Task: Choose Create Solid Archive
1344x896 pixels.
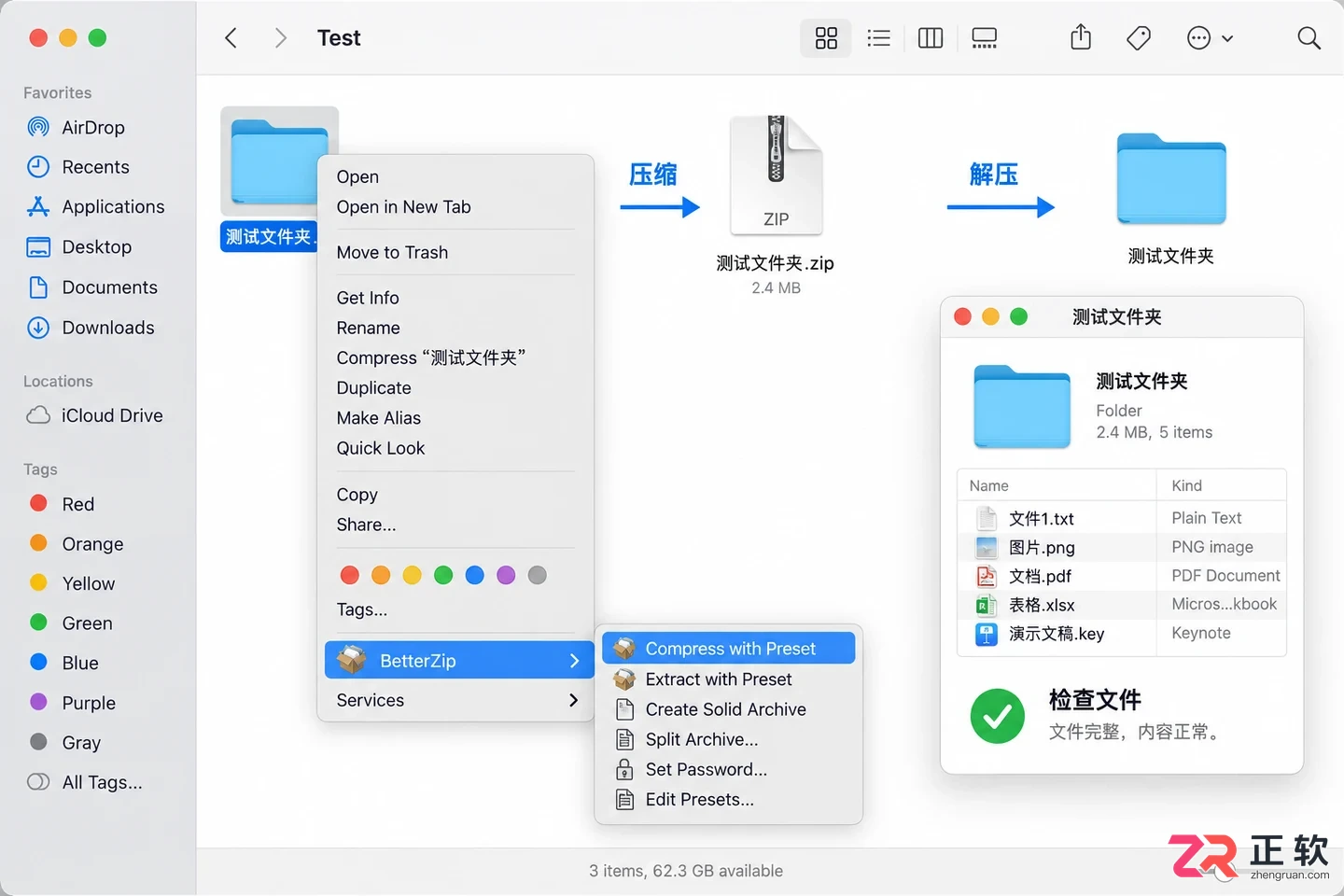Action: point(729,709)
